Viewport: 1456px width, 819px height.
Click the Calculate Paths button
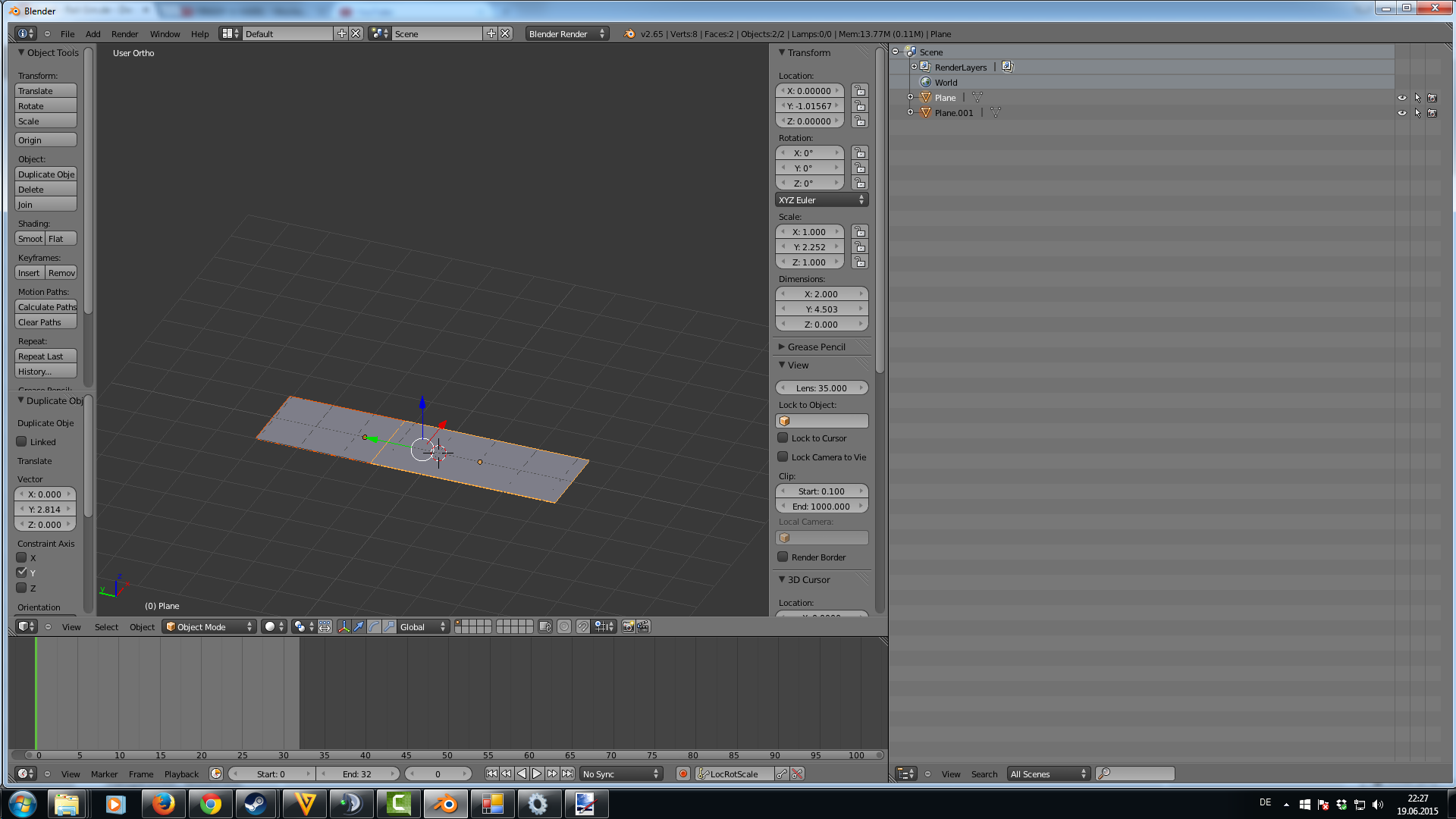[46, 307]
